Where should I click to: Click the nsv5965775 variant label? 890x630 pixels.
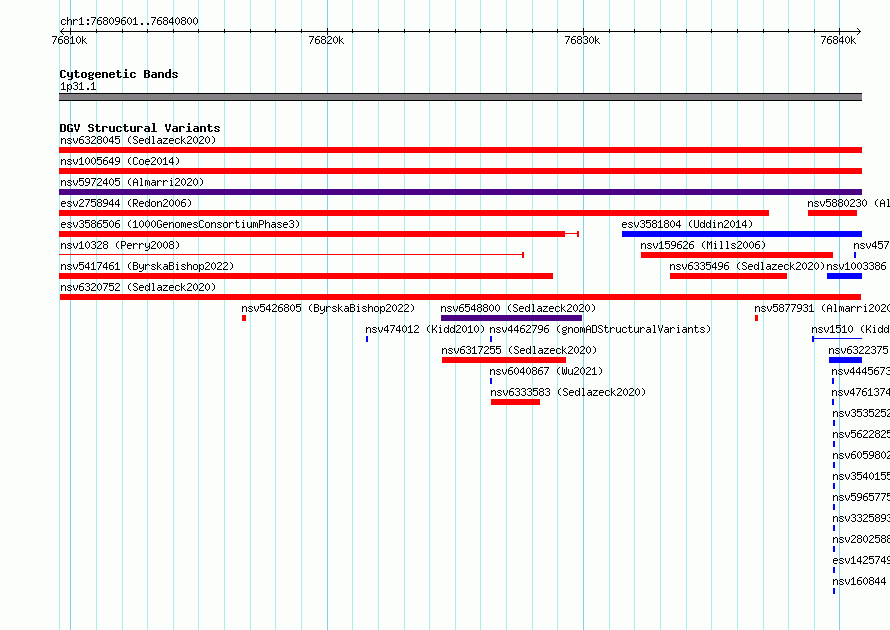(861, 497)
